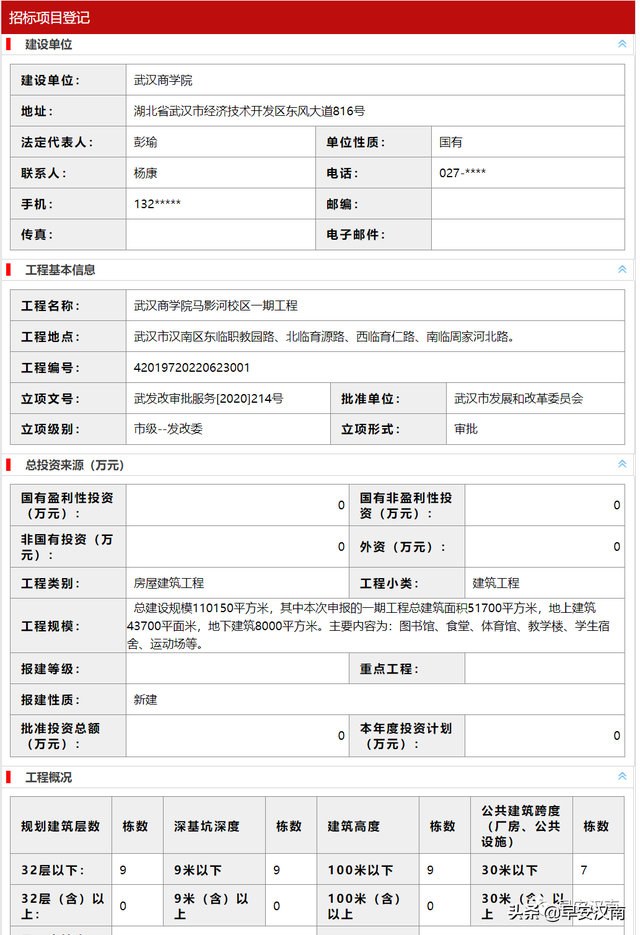Click the empty 传真 field

tap(220, 234)
